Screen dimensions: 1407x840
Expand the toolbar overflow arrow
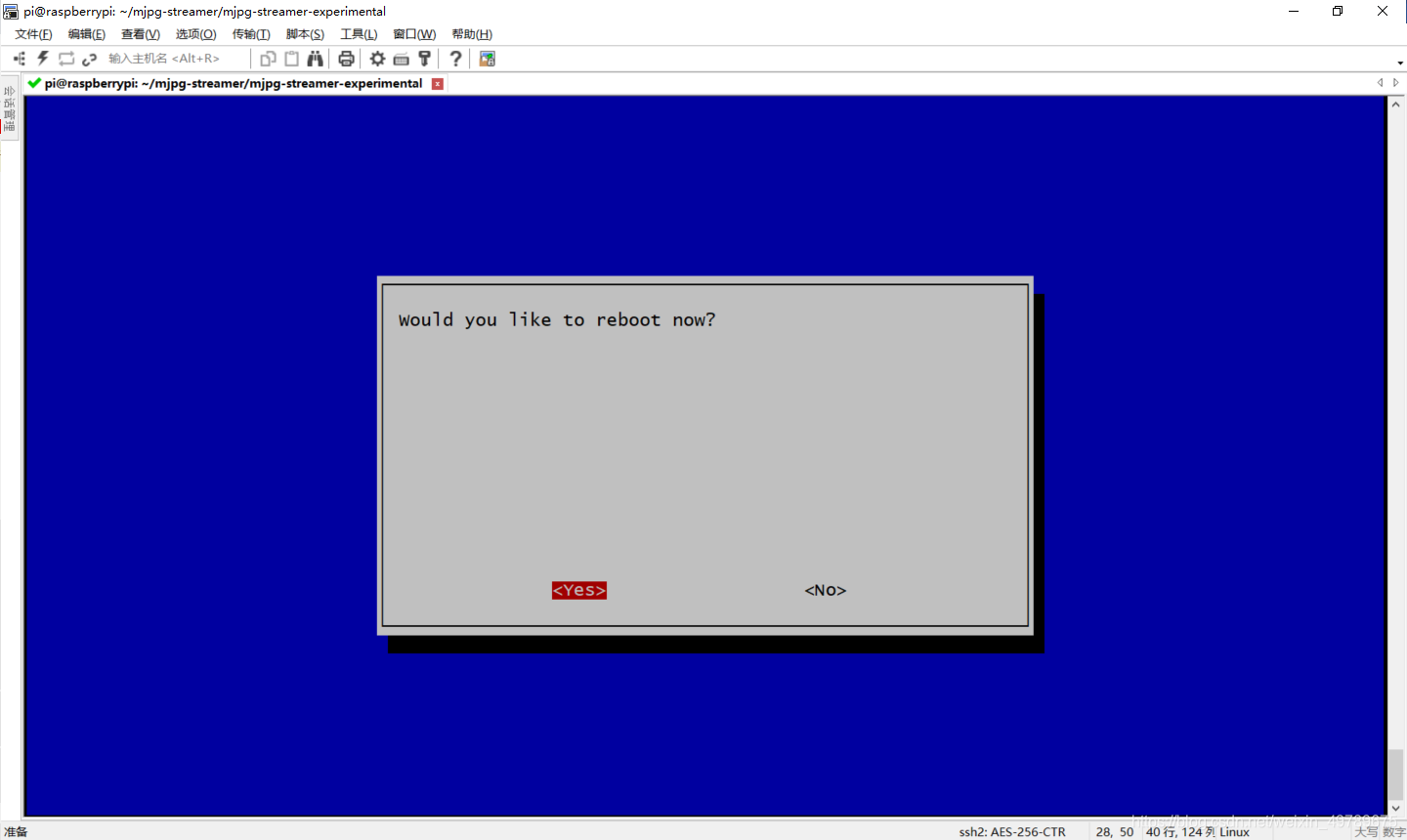[1400, 63]
